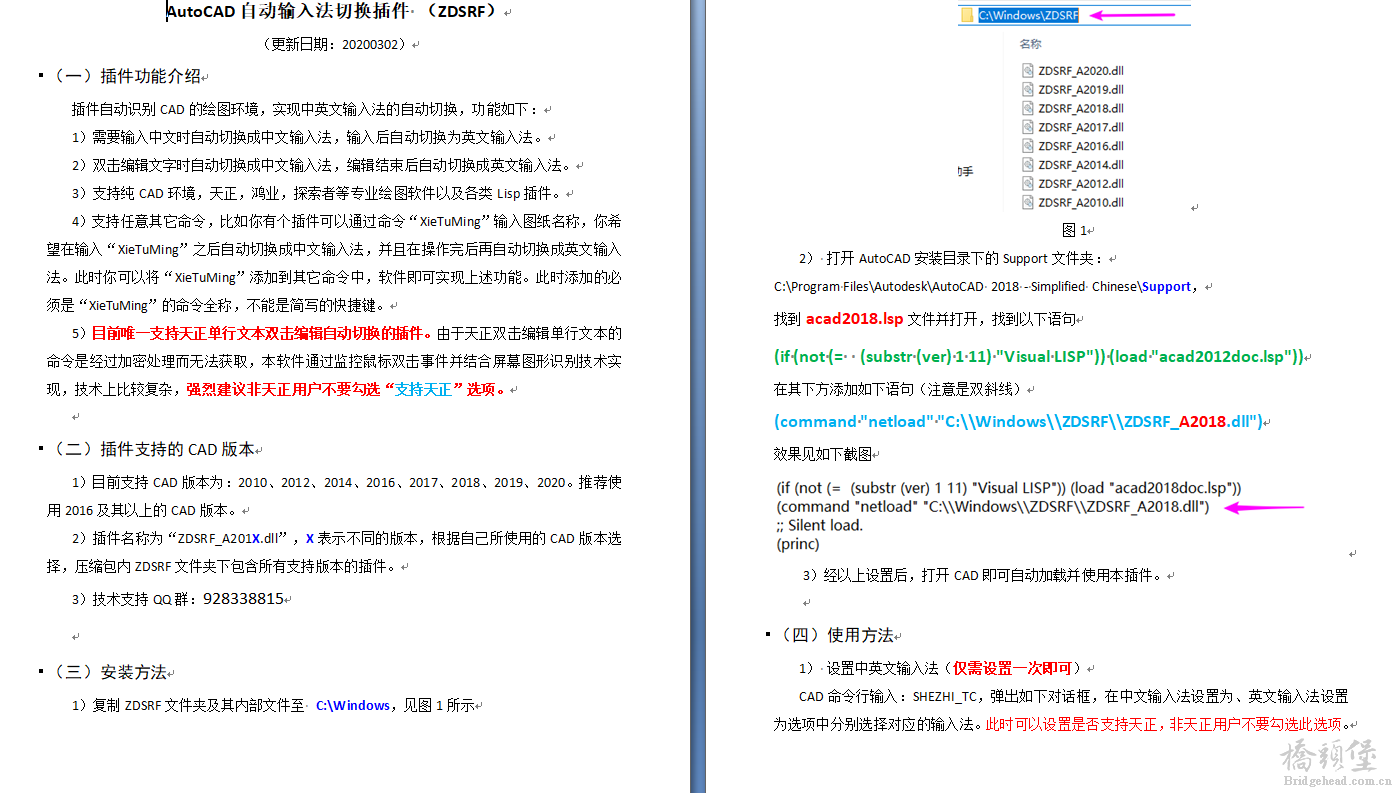1399x793 pixels.
Task: Click heading （三）安装方法
Action: pos(109,672)
